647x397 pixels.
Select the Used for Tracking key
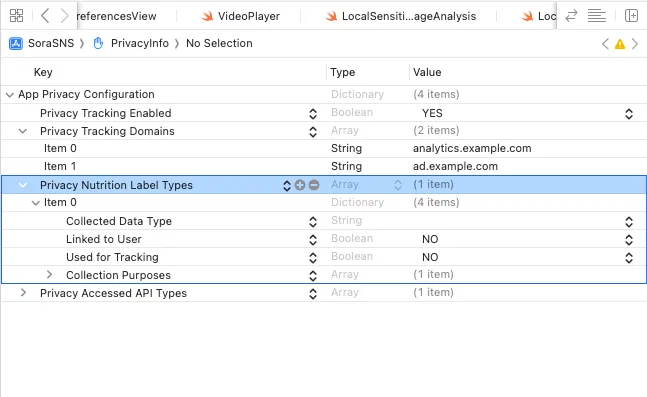coord(112,257)
